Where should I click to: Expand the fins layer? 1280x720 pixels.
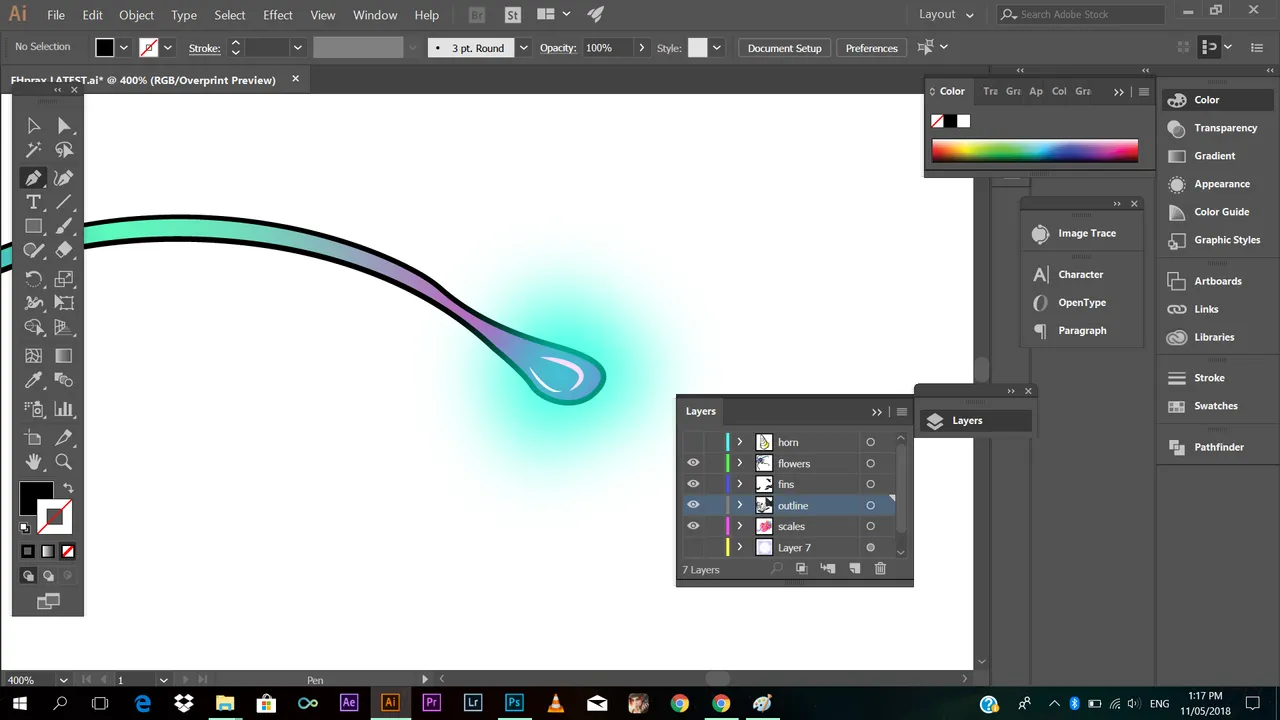(740, 484)
